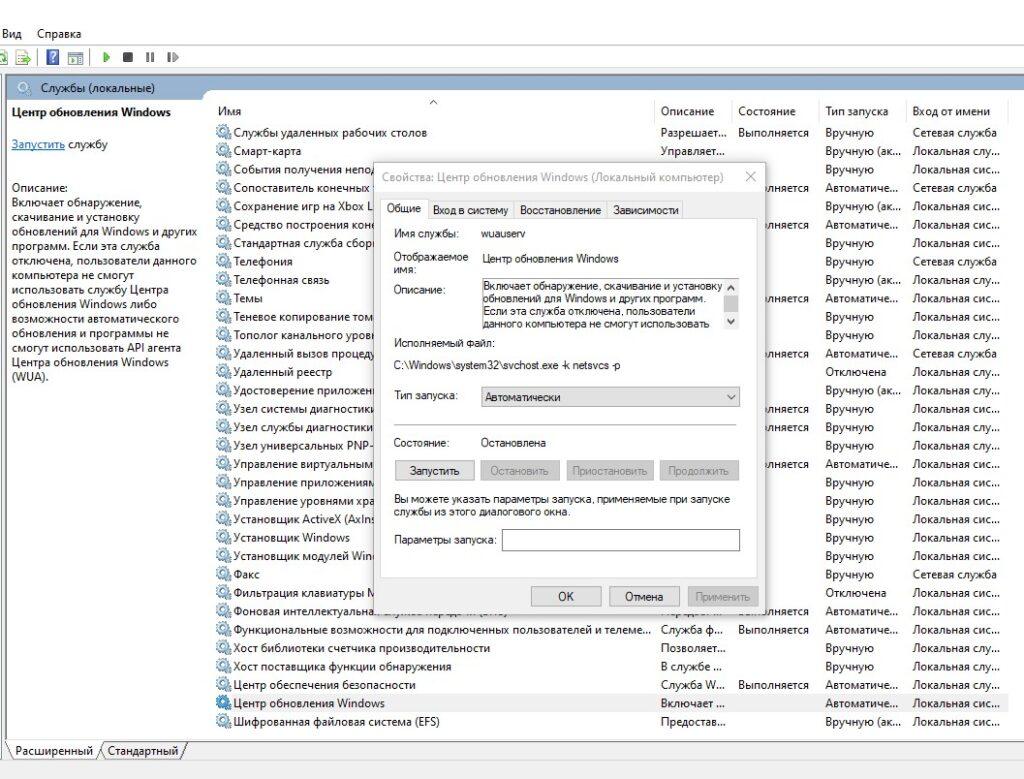Click gear icon beside Сохранение игр на Xbox
Screen dimensions: 1024x779
click(x=223, y=205)
